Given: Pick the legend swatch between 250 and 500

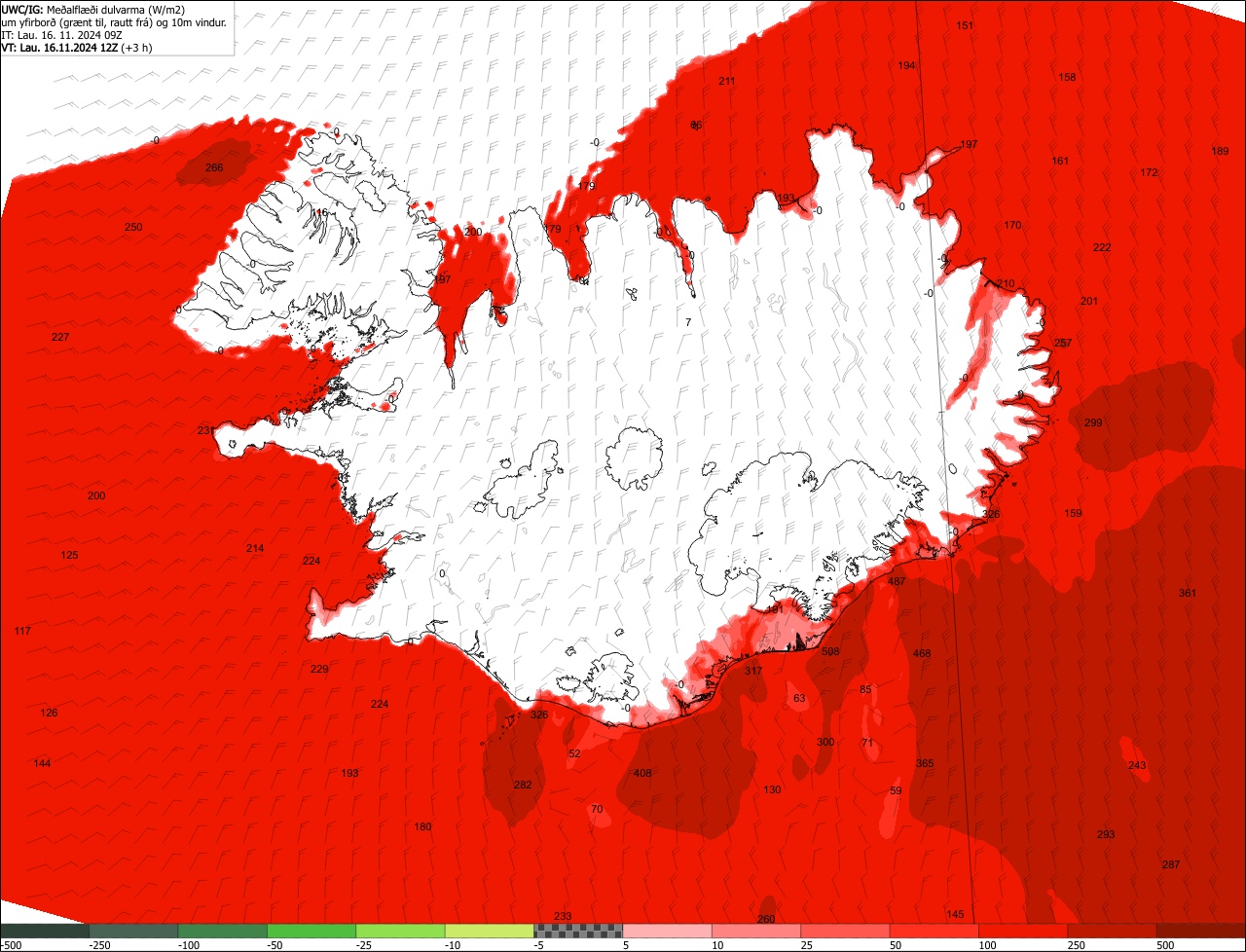Looking at the screenshot, I should coord(1113,931).
